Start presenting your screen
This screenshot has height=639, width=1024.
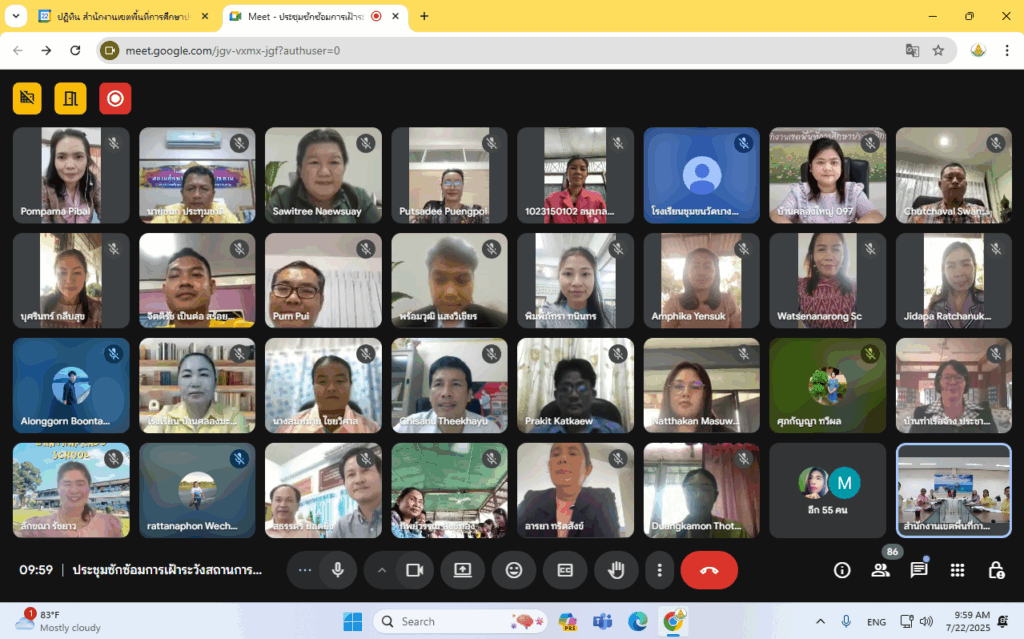[x=463, y=570]
